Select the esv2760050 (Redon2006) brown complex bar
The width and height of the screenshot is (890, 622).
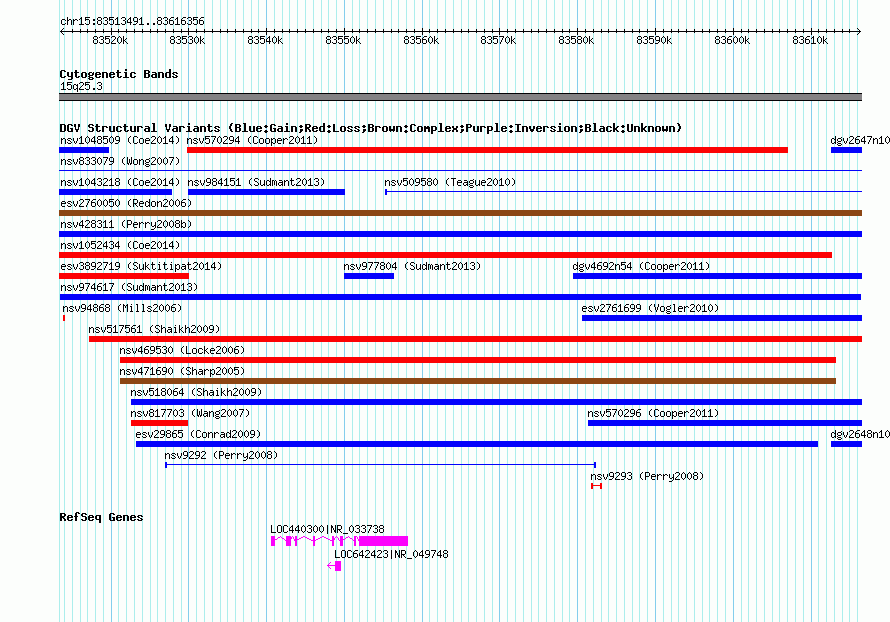coord(460,213)
